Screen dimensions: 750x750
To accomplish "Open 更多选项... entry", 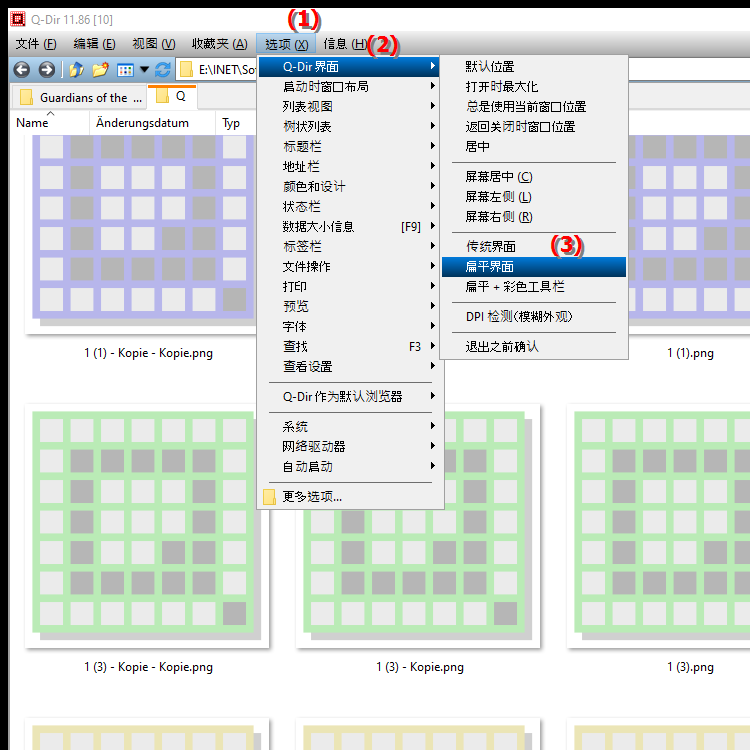I will (x=350, y=497).
